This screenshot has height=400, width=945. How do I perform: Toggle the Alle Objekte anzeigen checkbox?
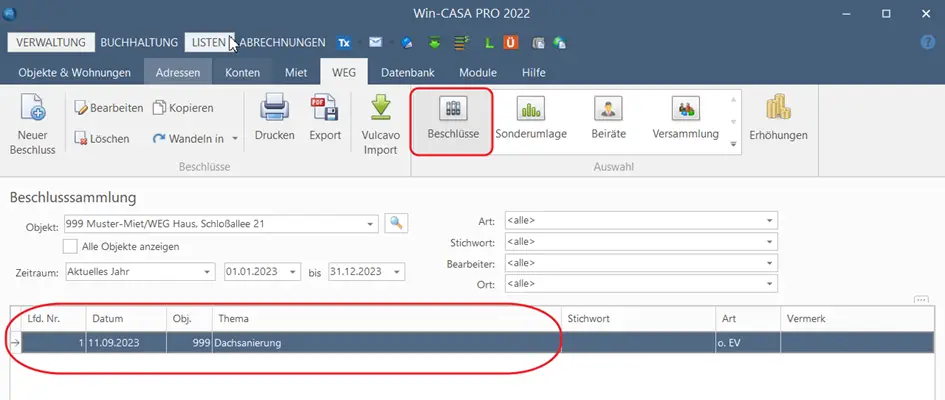coord(70,246)
